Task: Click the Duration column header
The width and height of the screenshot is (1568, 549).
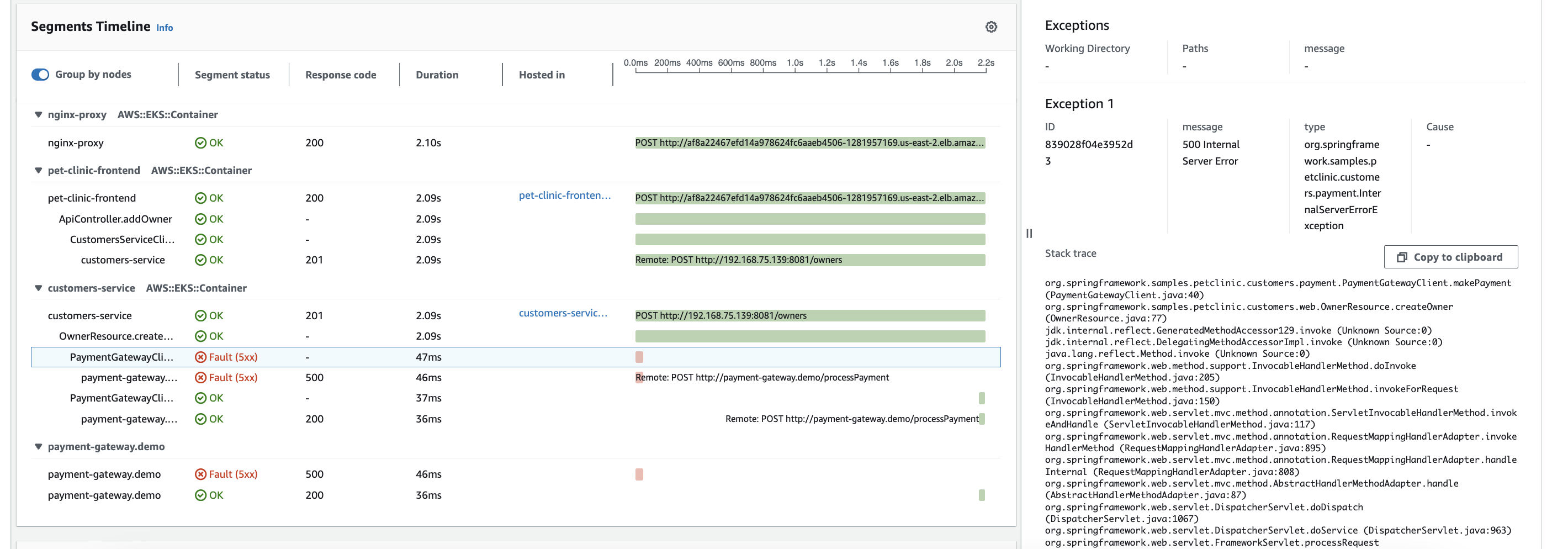Action: pyautogui.click(x=436, y=75)
